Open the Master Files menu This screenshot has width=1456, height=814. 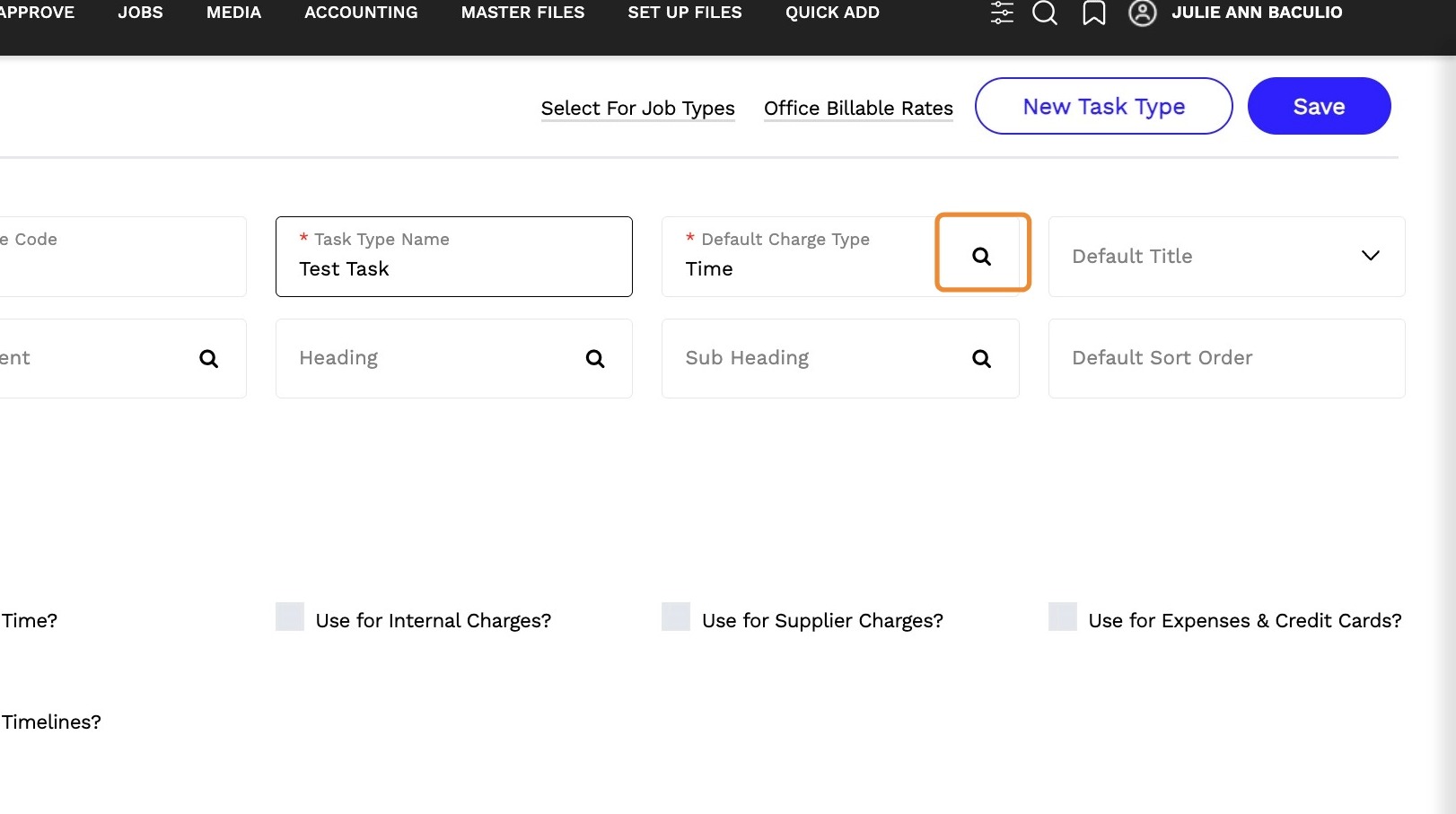[x=522, y=13]
